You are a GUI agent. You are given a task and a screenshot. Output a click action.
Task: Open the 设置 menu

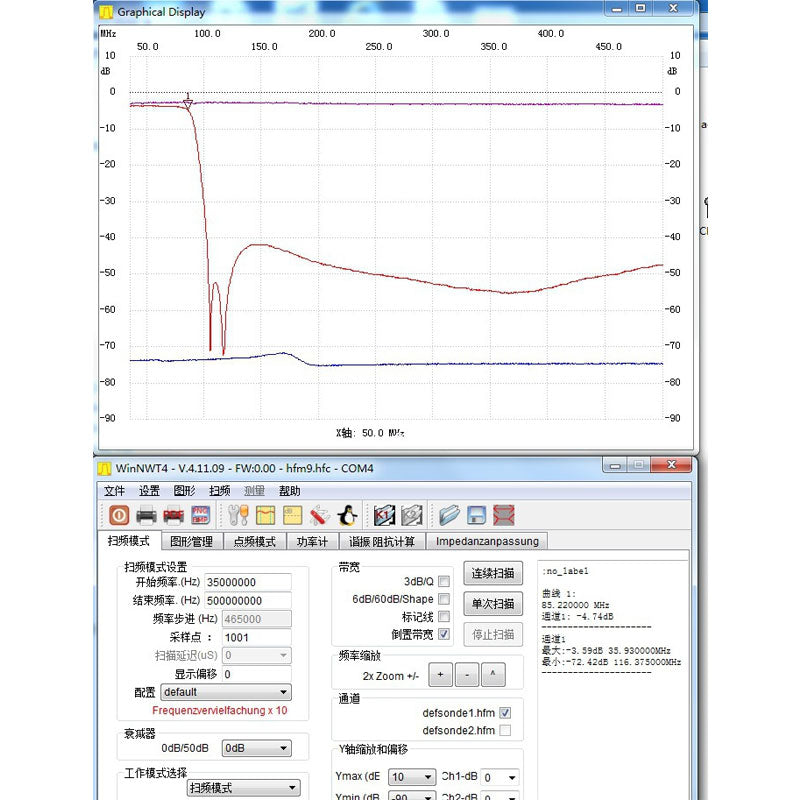click(149, 491)
